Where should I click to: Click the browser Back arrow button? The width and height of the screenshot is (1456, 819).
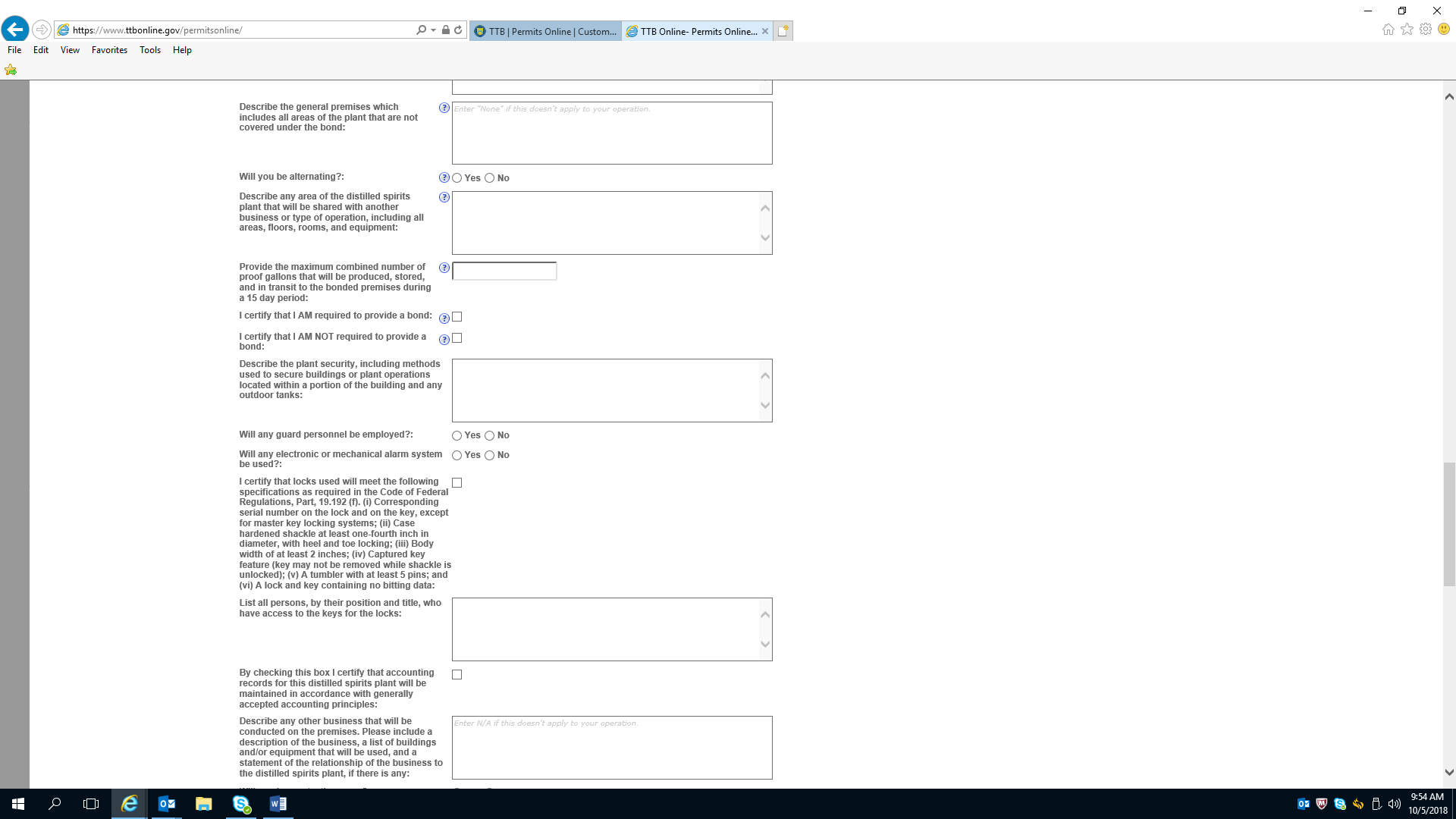click(x=15, y=30)
